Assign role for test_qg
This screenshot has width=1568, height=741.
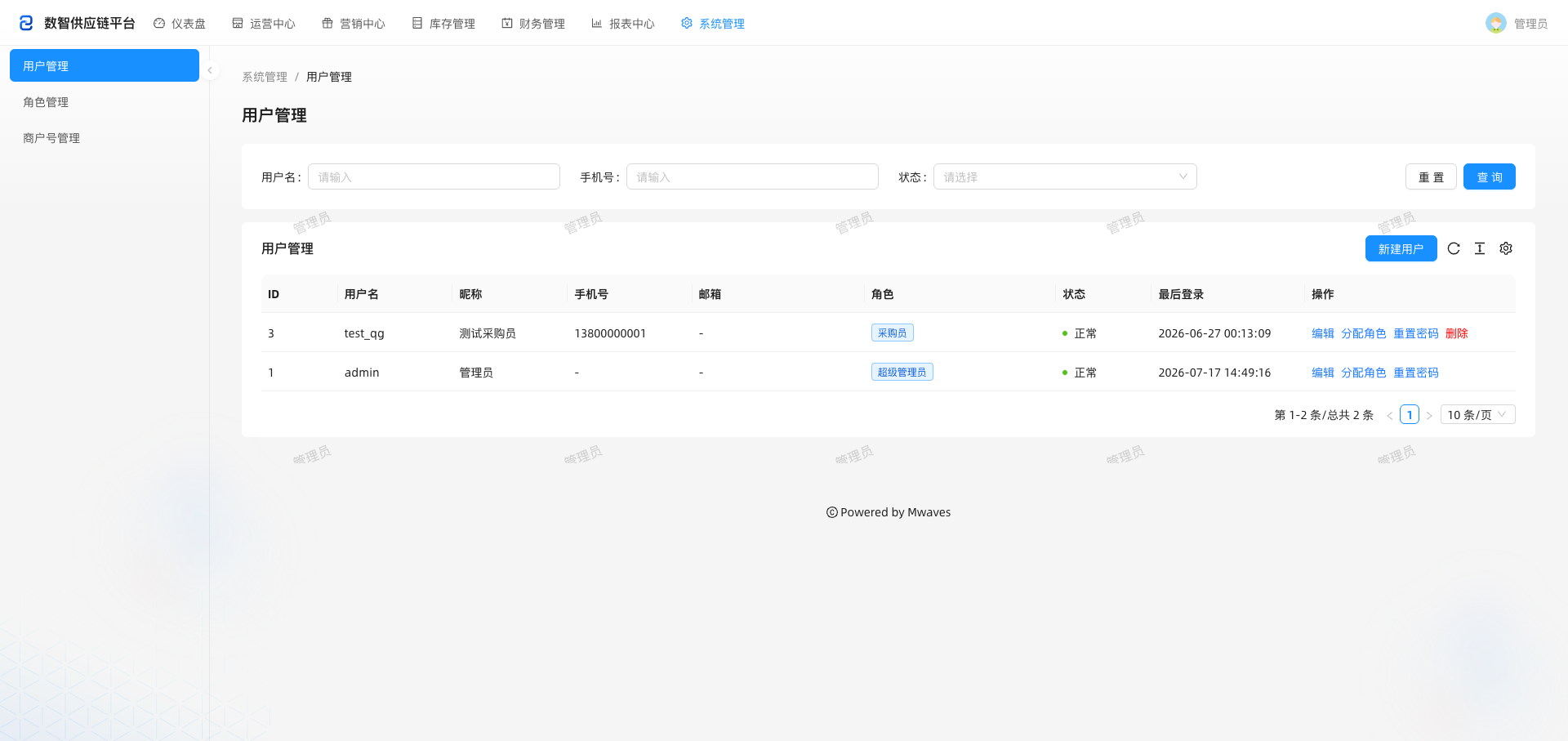coord(1364,333)
